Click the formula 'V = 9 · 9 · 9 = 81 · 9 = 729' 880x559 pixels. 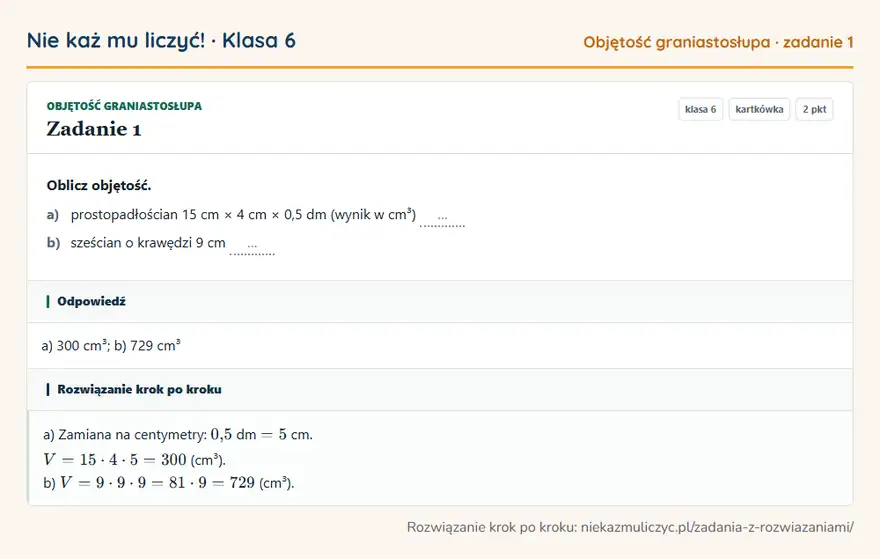[158, 483]
